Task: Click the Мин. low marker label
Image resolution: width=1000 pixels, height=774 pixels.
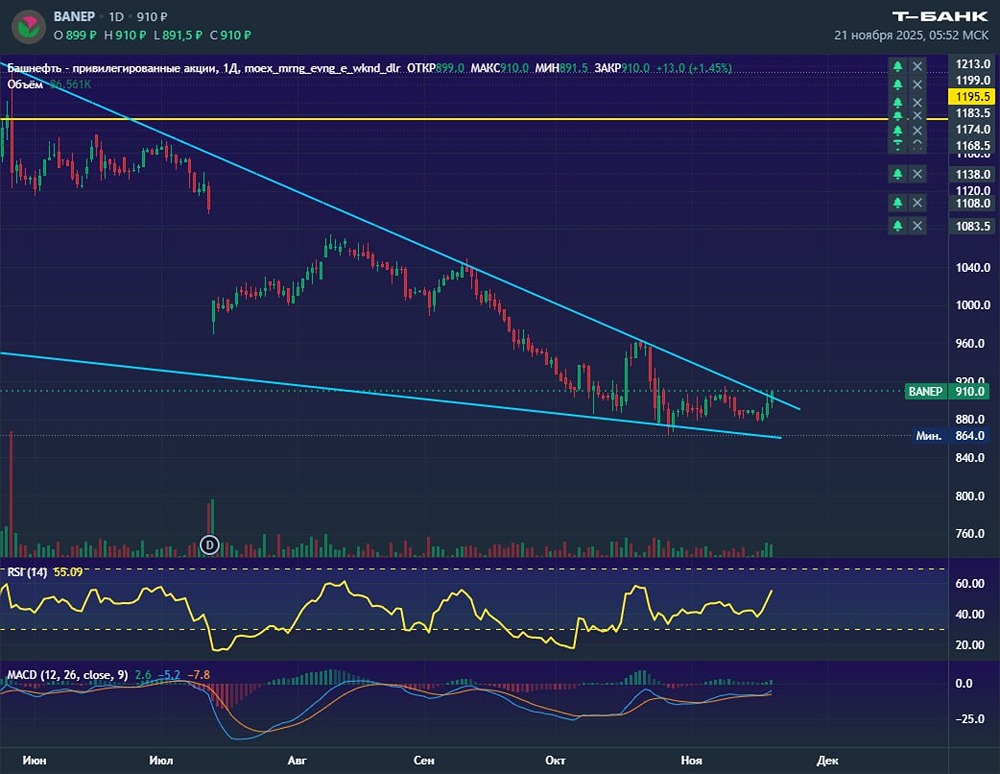Action: pyautogui.click(x=928, y=436)
